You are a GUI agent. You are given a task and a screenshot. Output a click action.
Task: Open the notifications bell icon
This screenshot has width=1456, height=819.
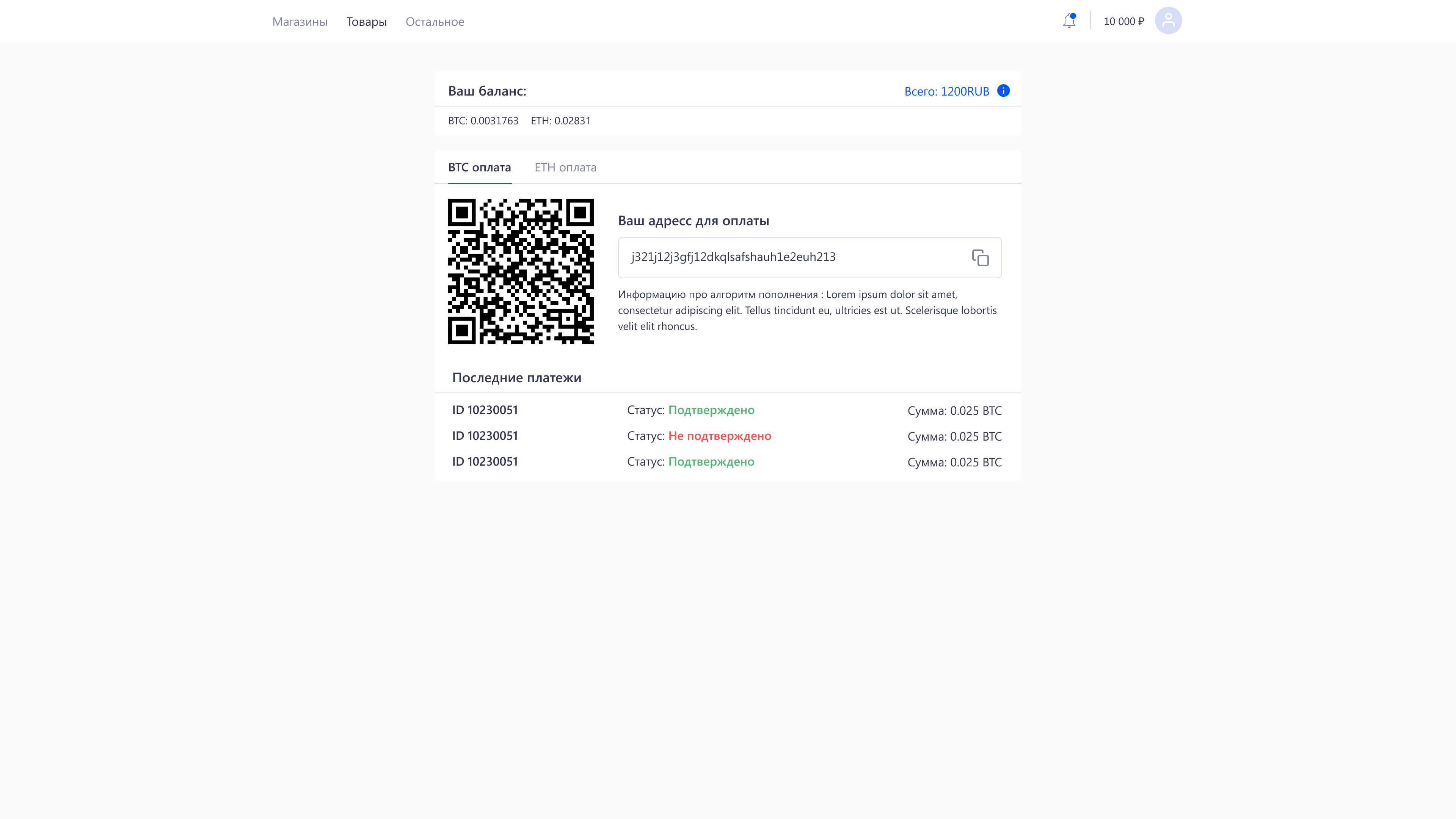pyautogui.click(x=1068, y=22)
